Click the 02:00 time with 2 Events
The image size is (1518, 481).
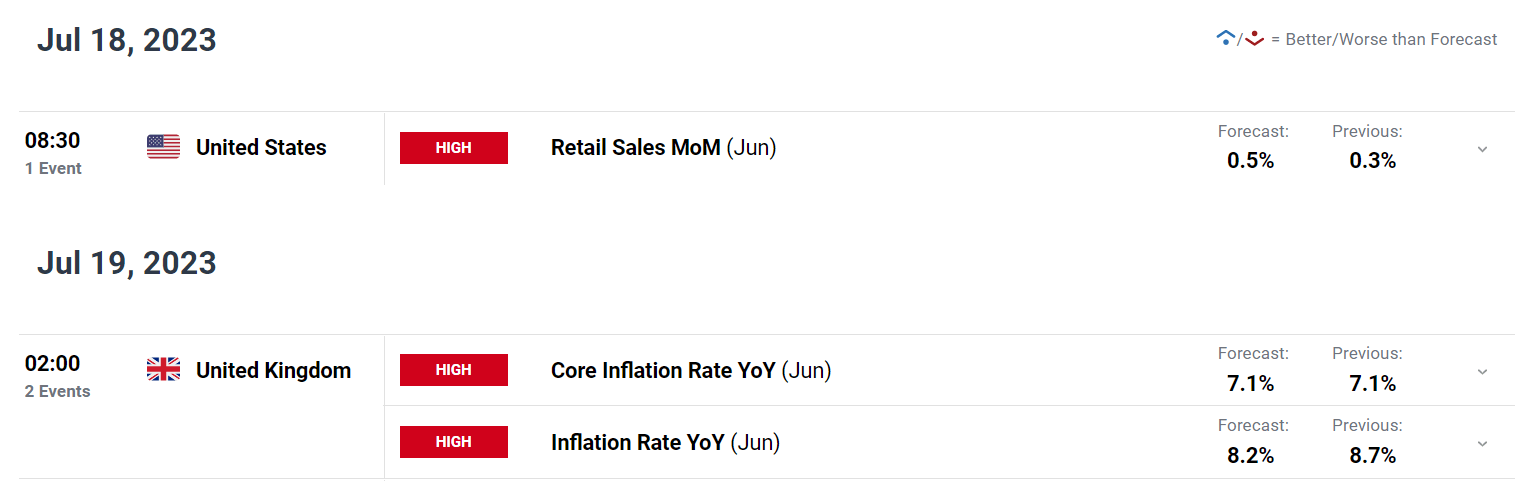[57, 376]
